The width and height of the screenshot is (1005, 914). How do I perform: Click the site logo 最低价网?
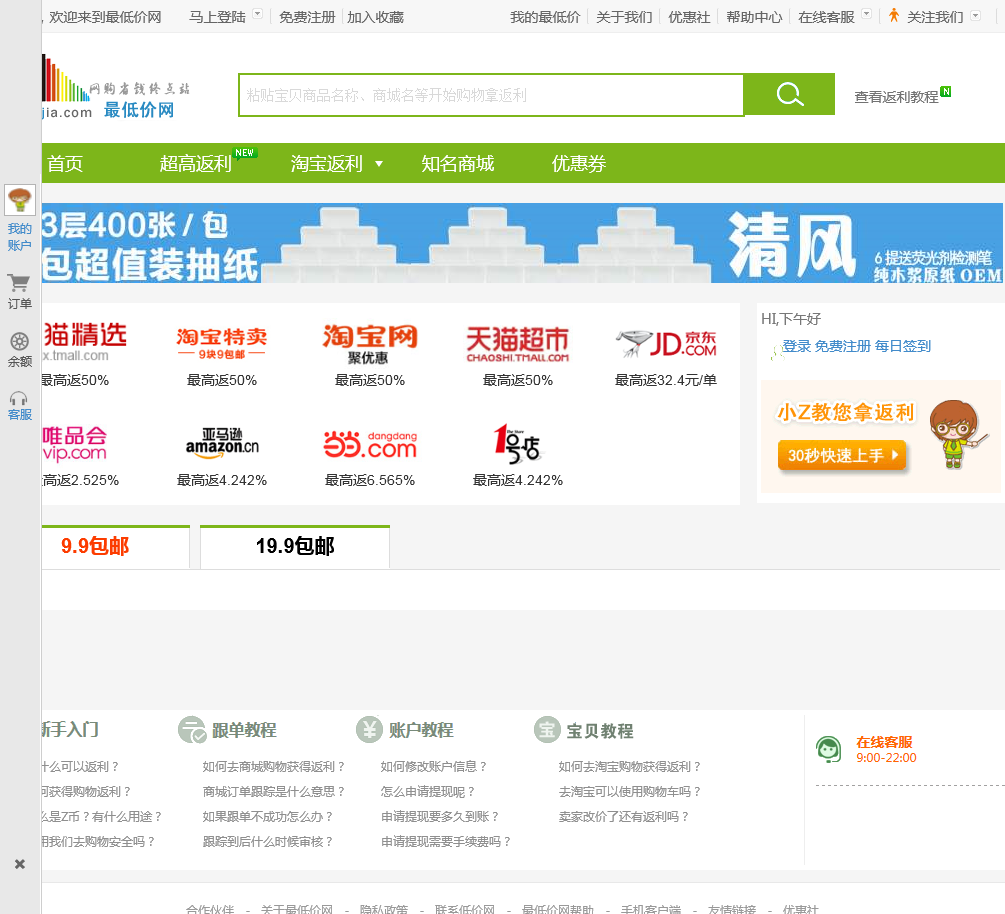coord(115,88)
